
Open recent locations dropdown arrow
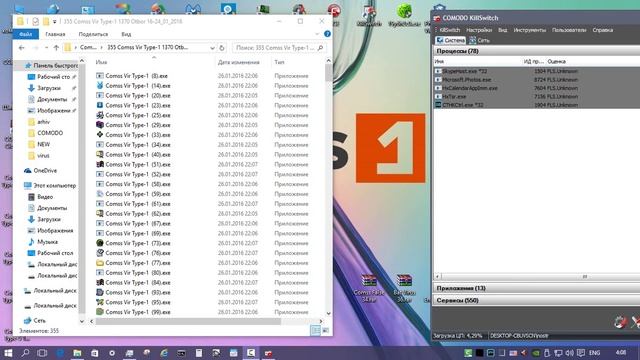coord(46,48)
